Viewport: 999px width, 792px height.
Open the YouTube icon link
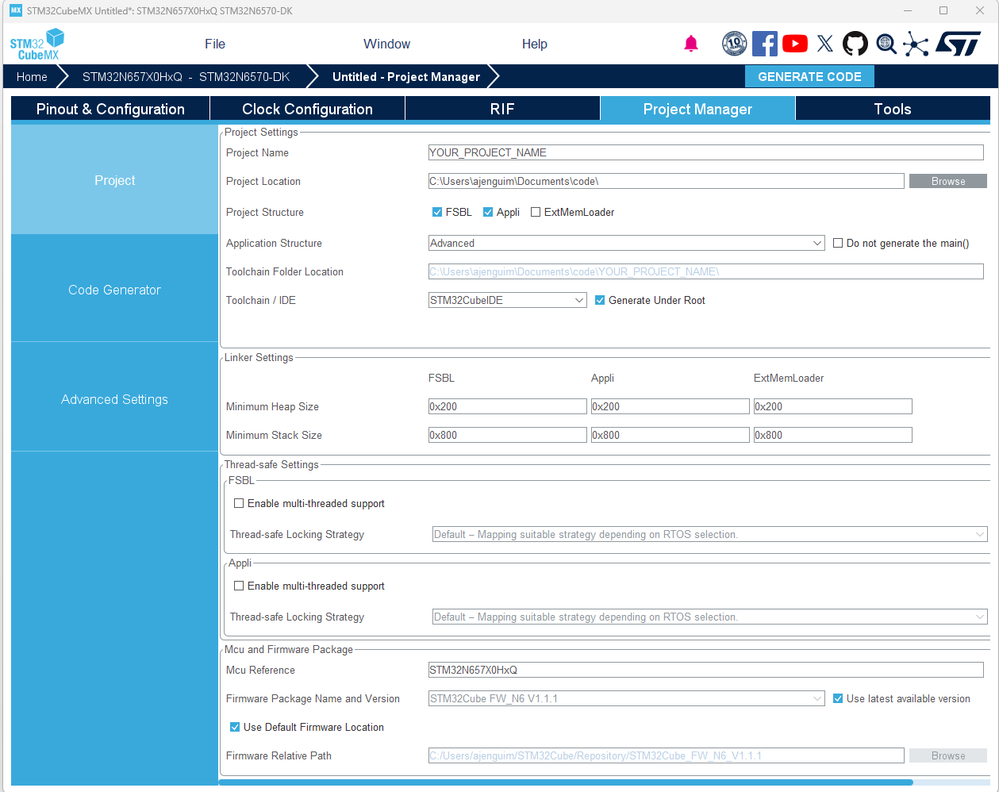(x=794, y=43)
